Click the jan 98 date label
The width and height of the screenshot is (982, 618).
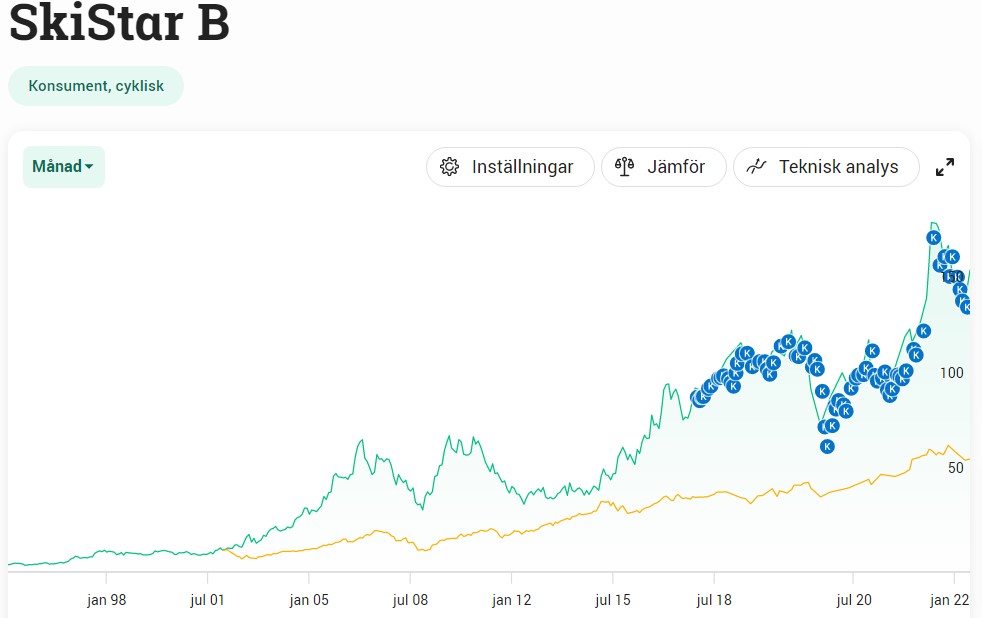pyautogui.click(x=107, y=600)
